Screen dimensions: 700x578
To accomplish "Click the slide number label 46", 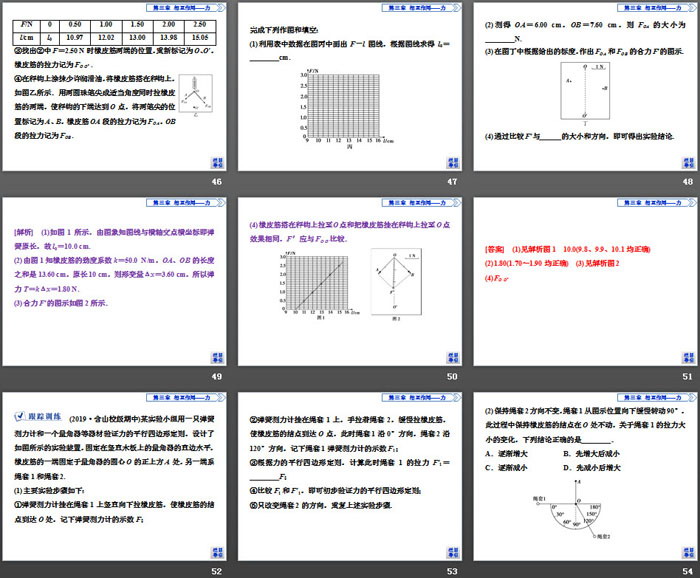I will click(x=217, y=182).
